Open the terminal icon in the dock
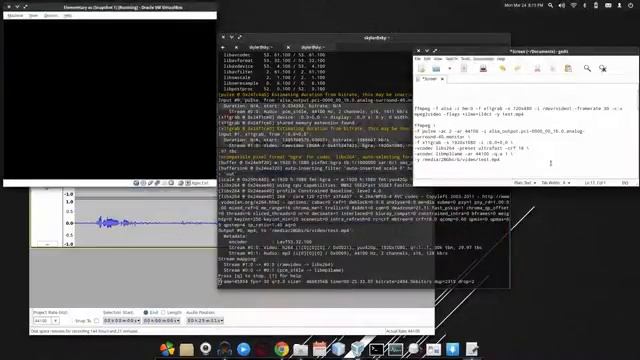The width and height of the screenshot is (640, 360). 376,349
